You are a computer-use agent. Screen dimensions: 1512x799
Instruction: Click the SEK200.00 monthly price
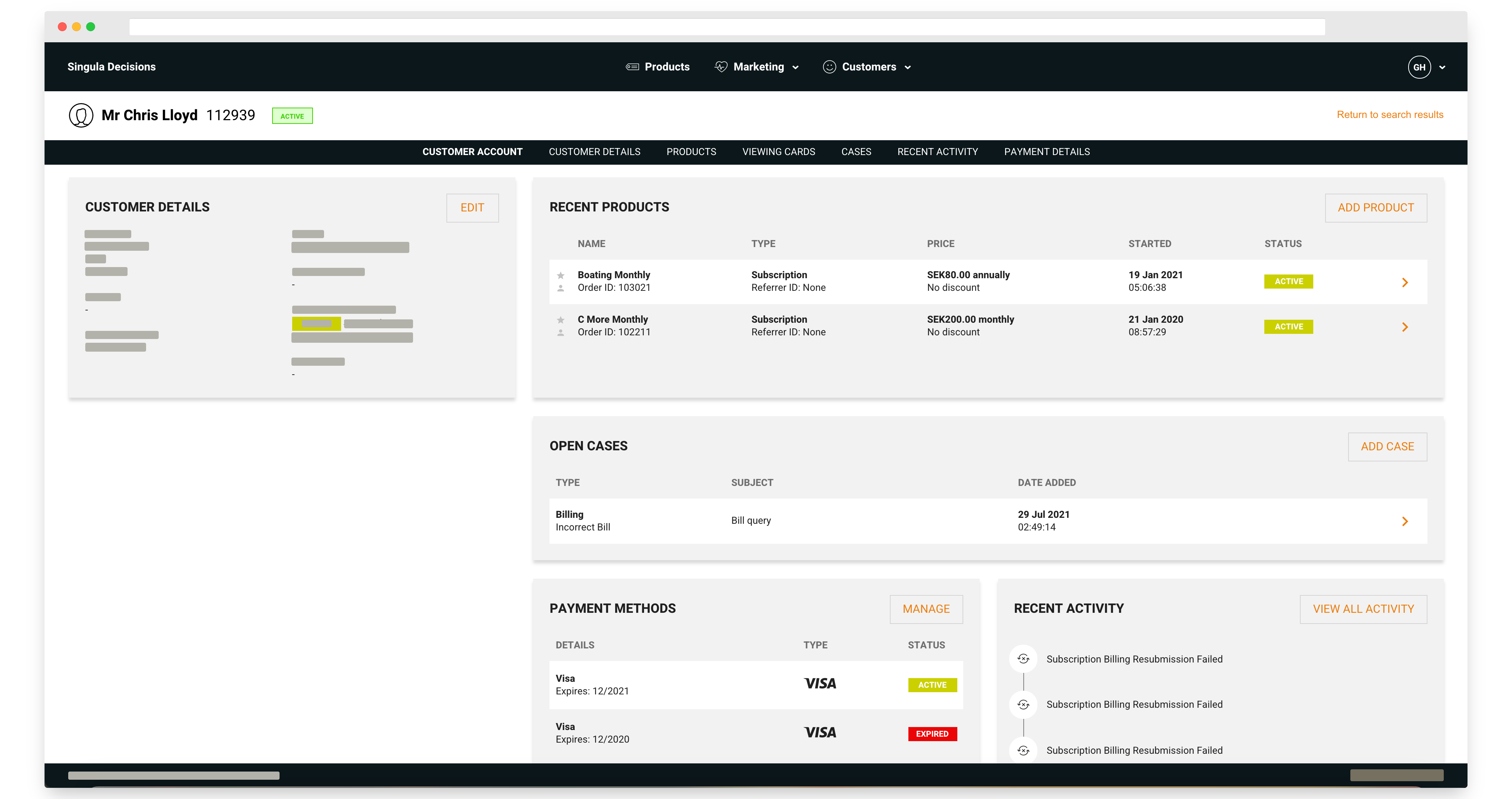point(970,319)
